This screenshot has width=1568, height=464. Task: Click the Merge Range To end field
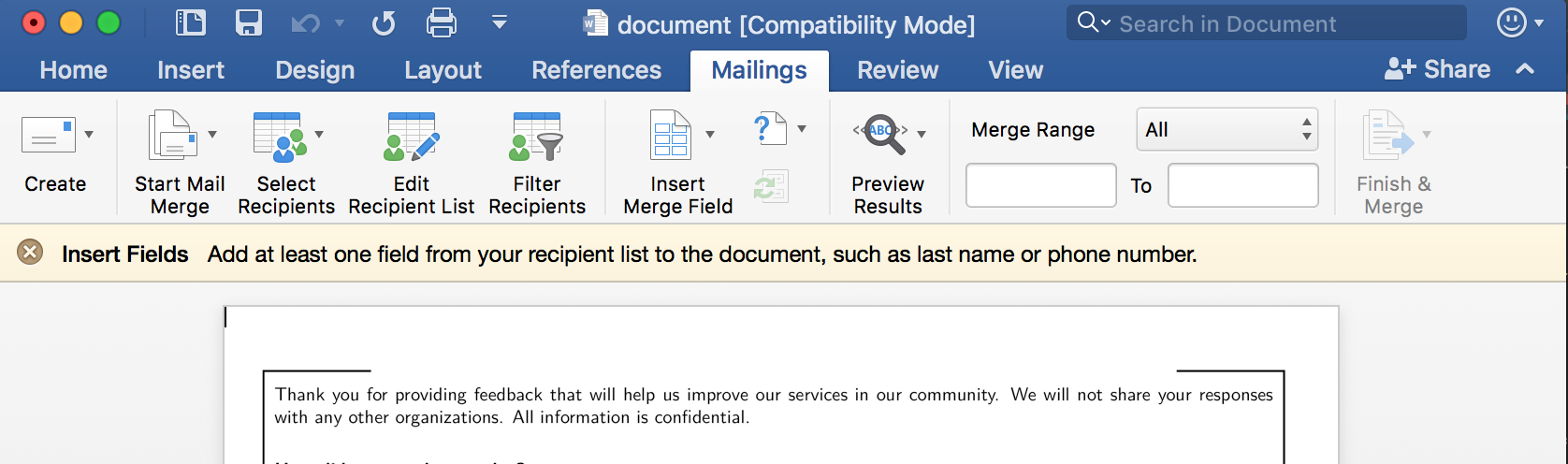[1243, 185]
